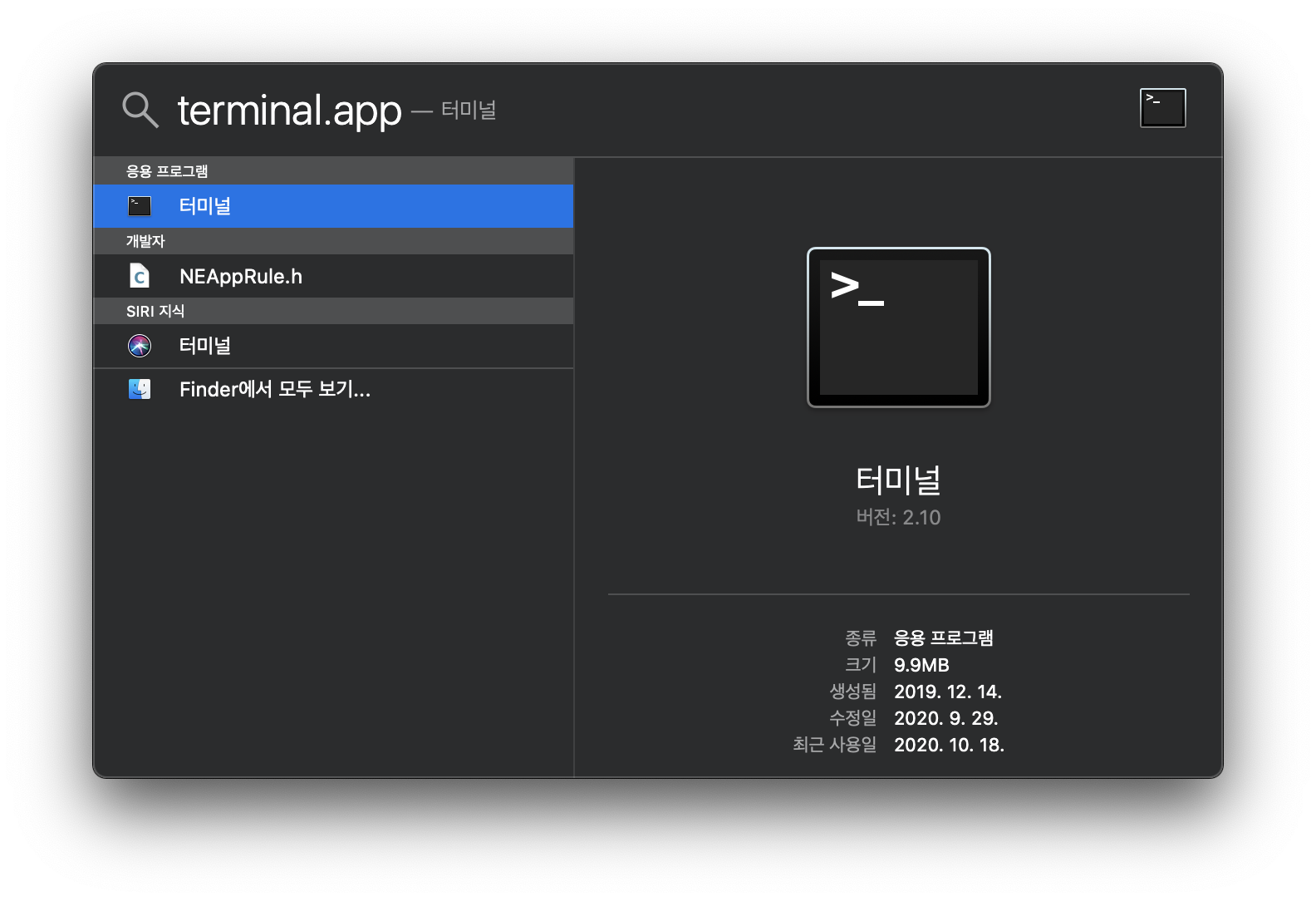Select the highlighted 터미널 application result
Viewport: 1316px width, 901px height.
coord(333,206)
